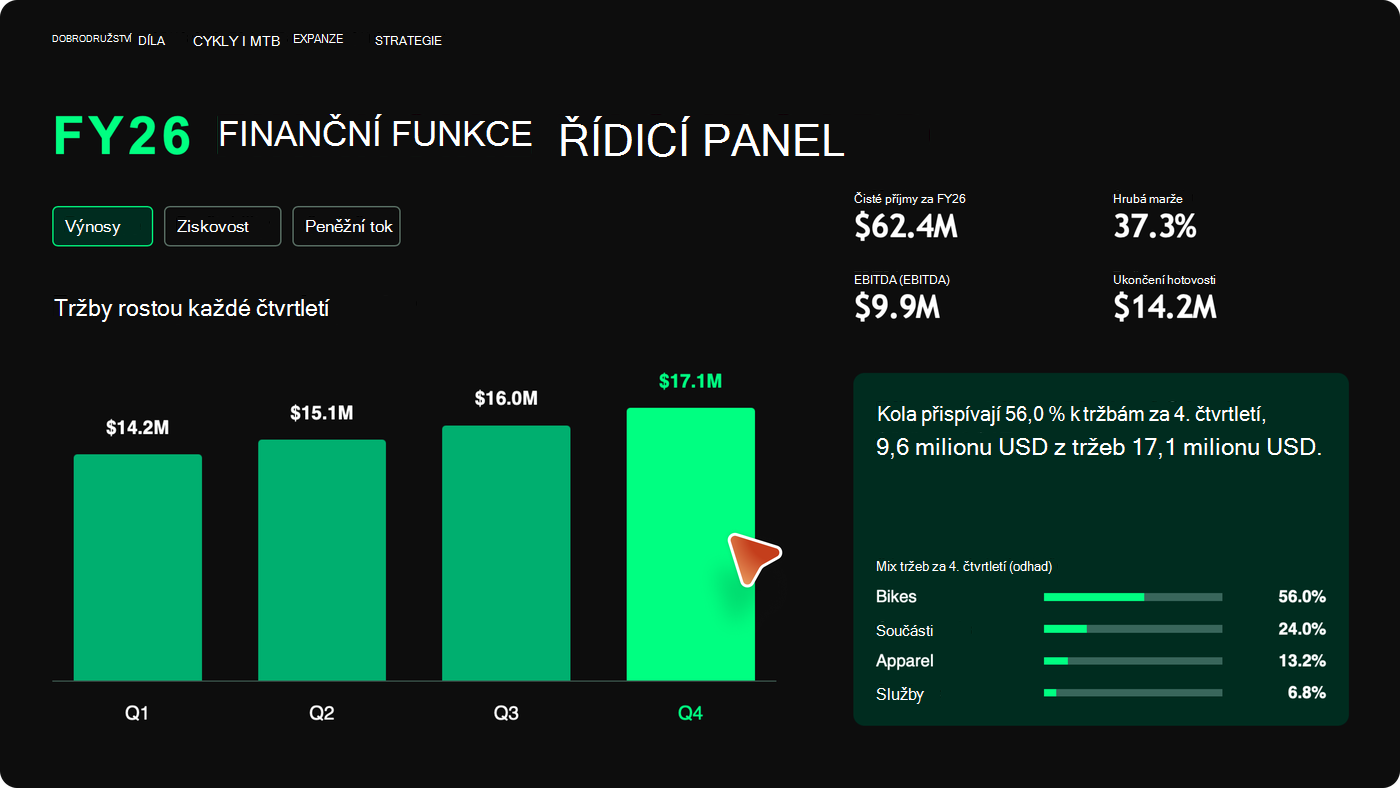The image size is (1400, 788).
Task: Click the 56.0% mix value
Action: (x=1302, y=597)
